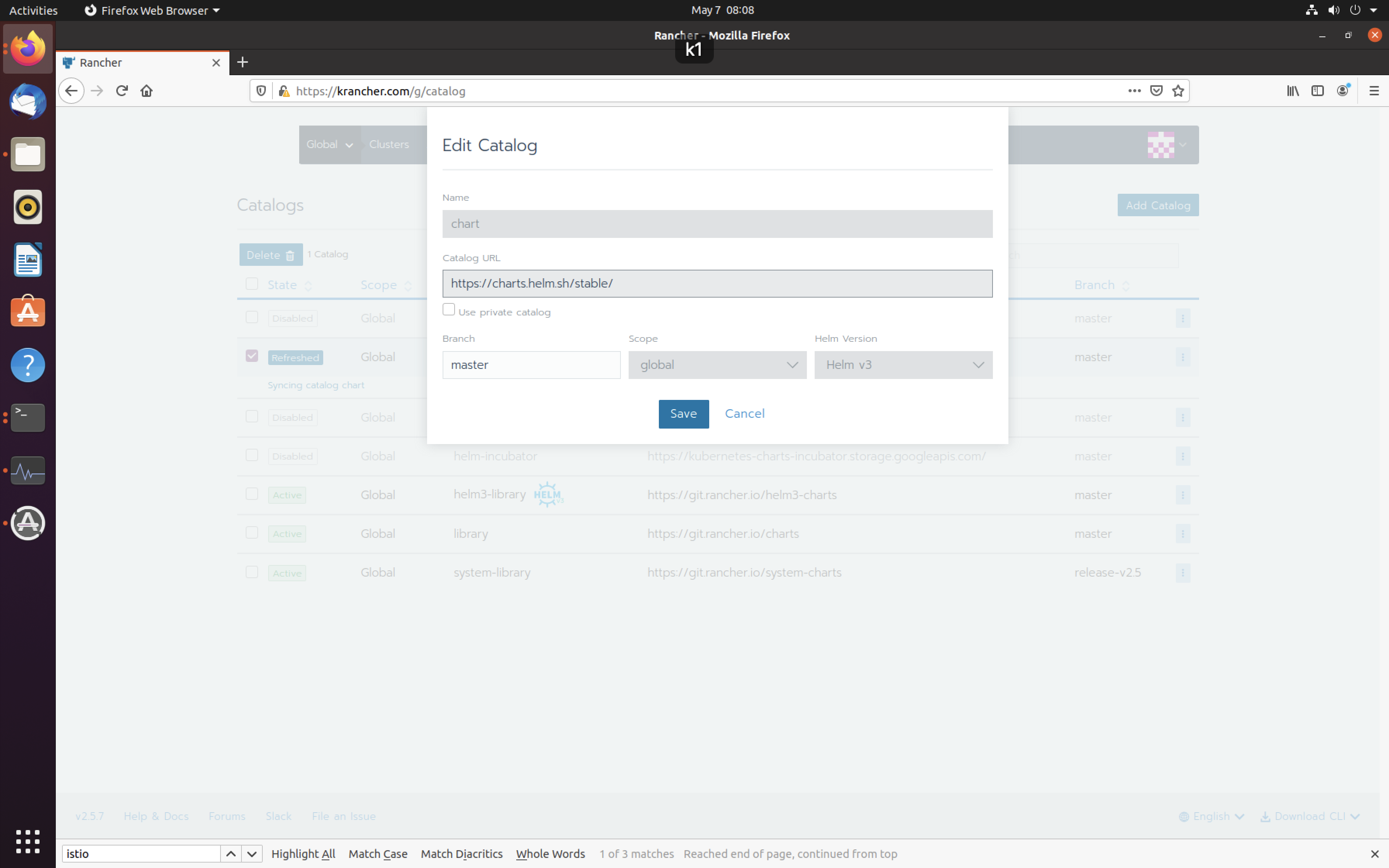The height and width of the screenshot is (868, 1389).
Task: Reload the current Rancher page
Action: (121, 91)
